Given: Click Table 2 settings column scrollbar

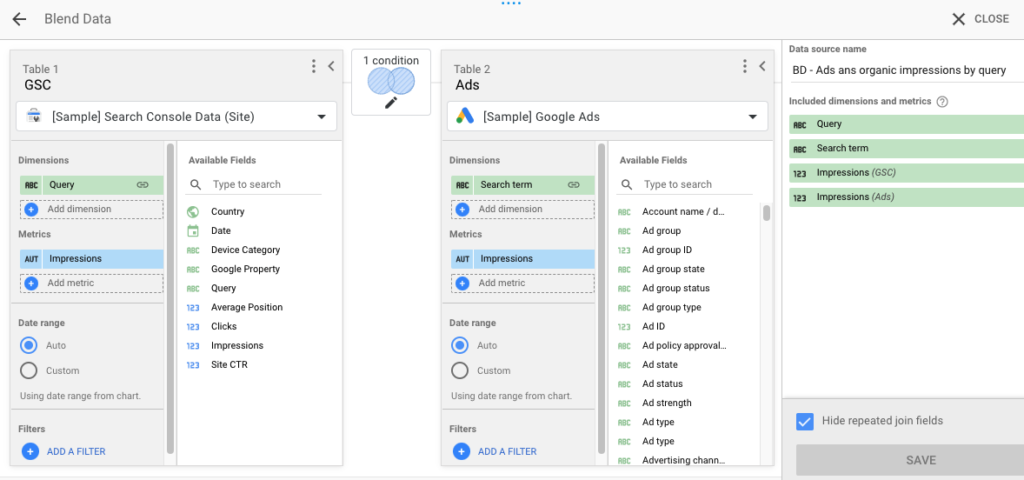Looking at the screenshot, I should [601, 298].
